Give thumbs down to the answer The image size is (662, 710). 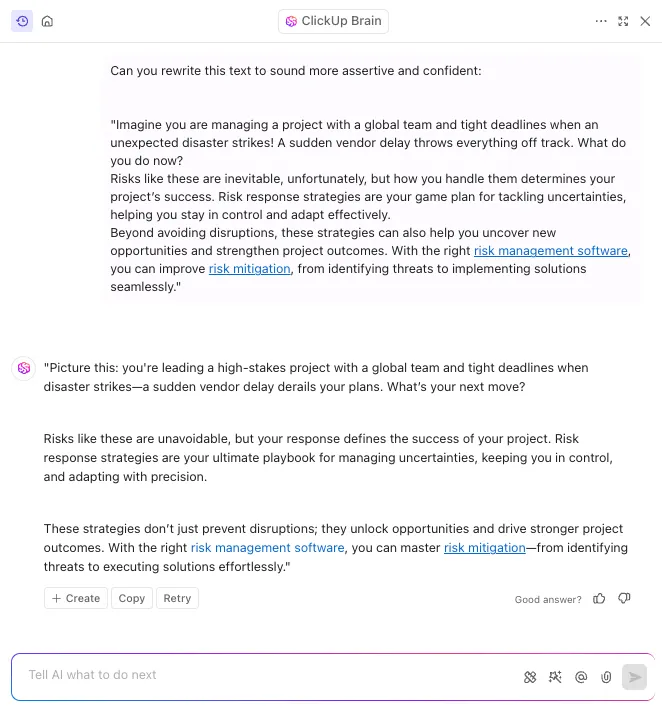(624, 599)
